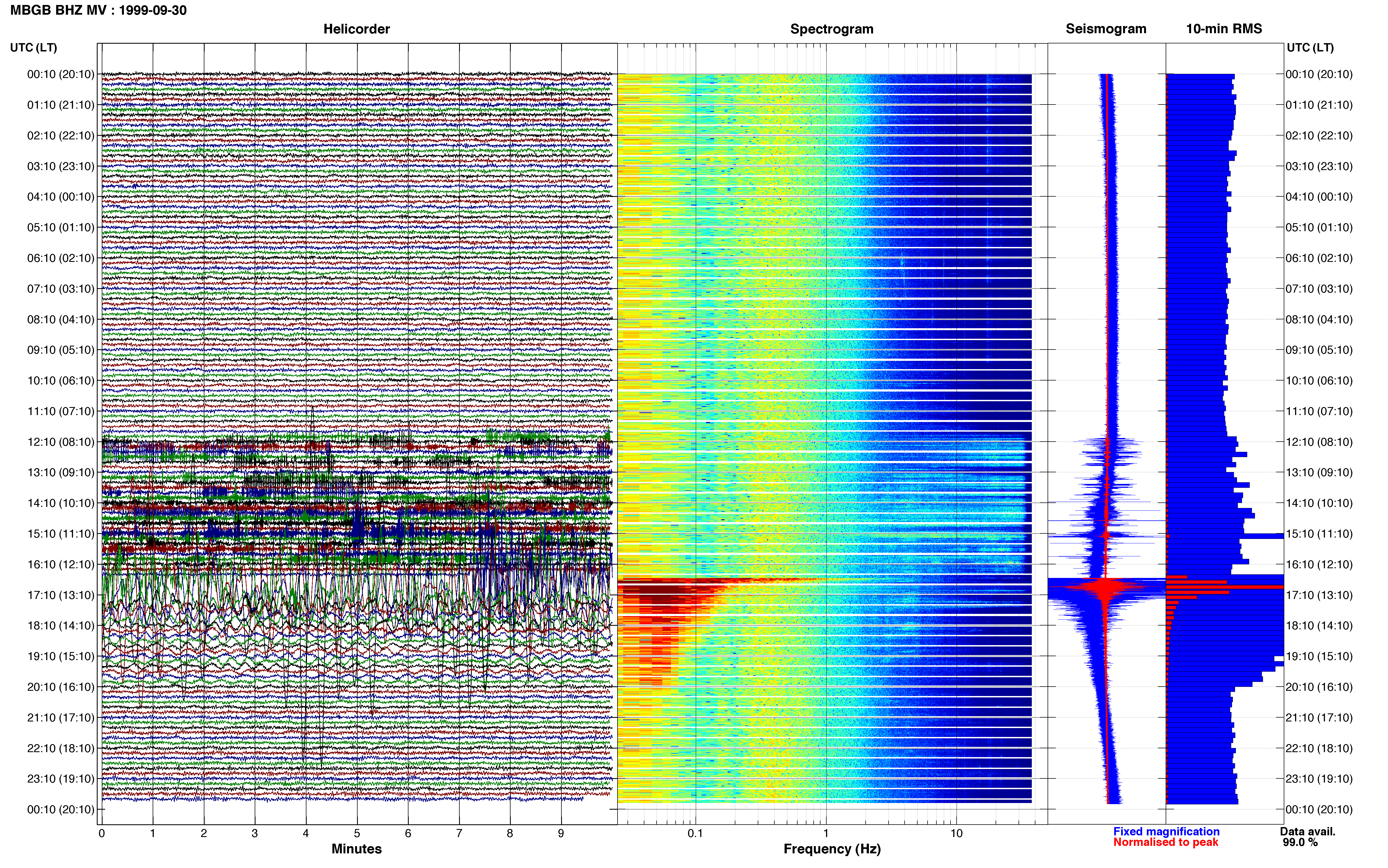Click '15:10 (11:10)' on the right time axis

(x=1319, y=534)
